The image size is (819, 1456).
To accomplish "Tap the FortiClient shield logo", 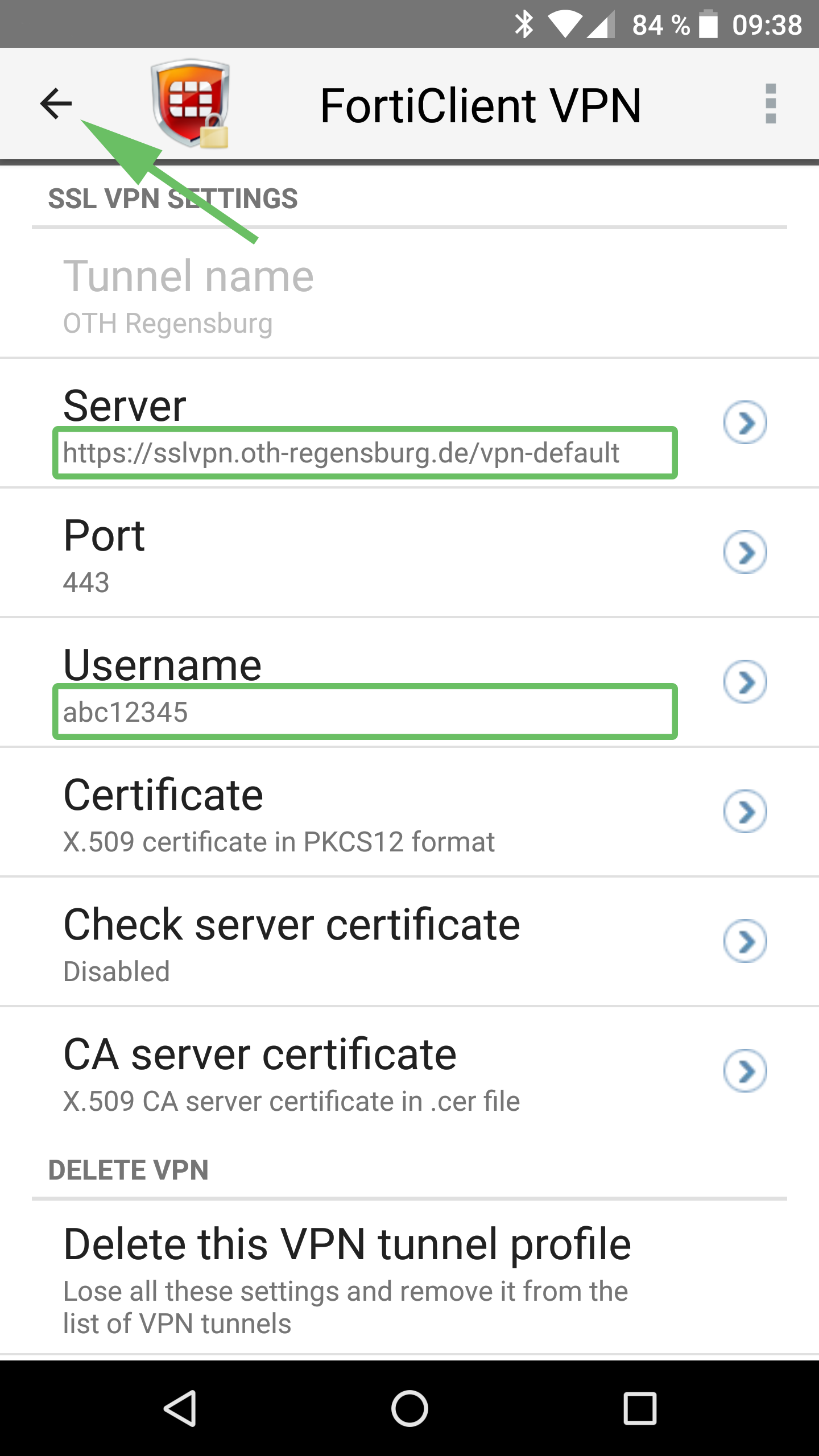I will coord(191,104).
